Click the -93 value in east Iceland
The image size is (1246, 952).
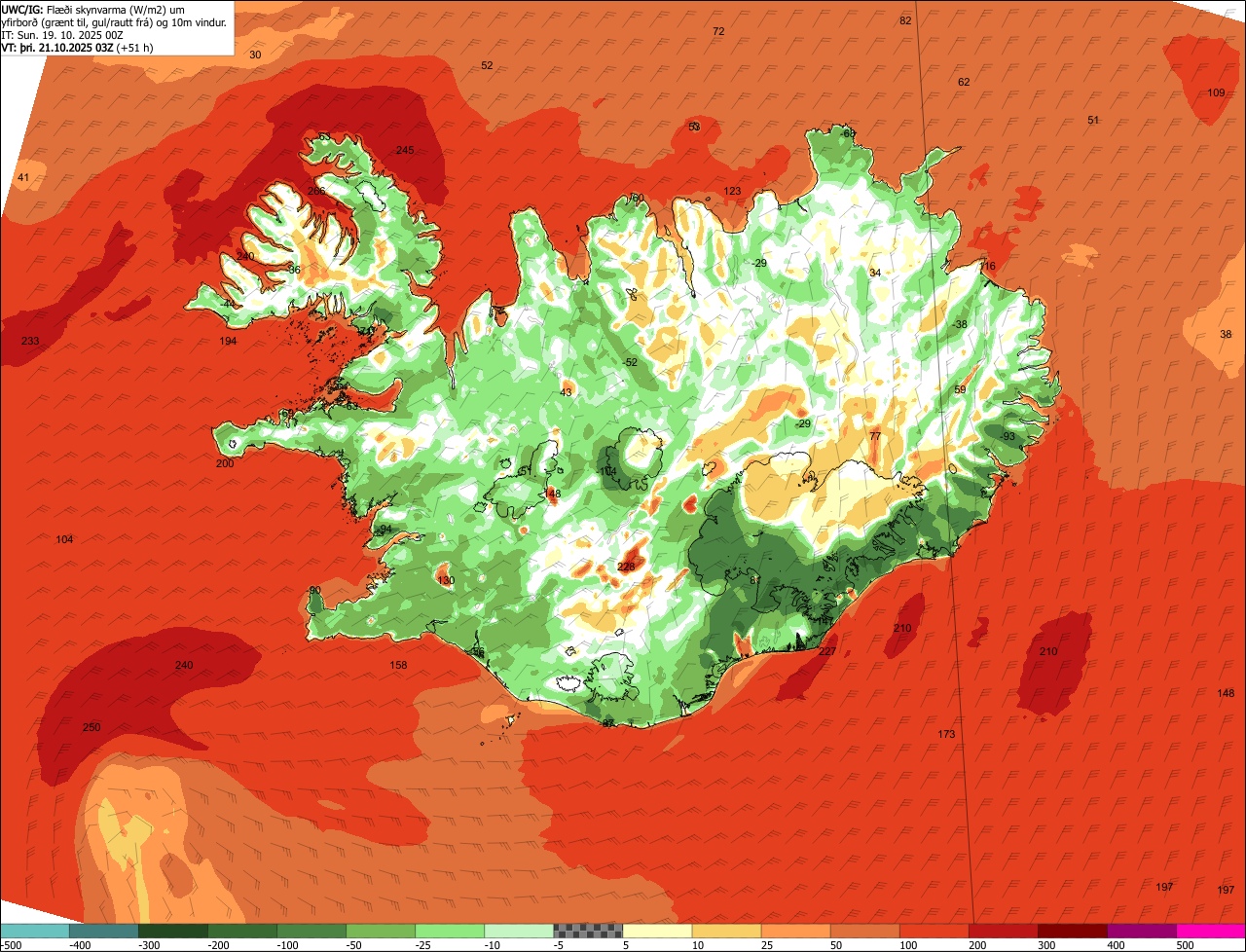pos(1007,436)
